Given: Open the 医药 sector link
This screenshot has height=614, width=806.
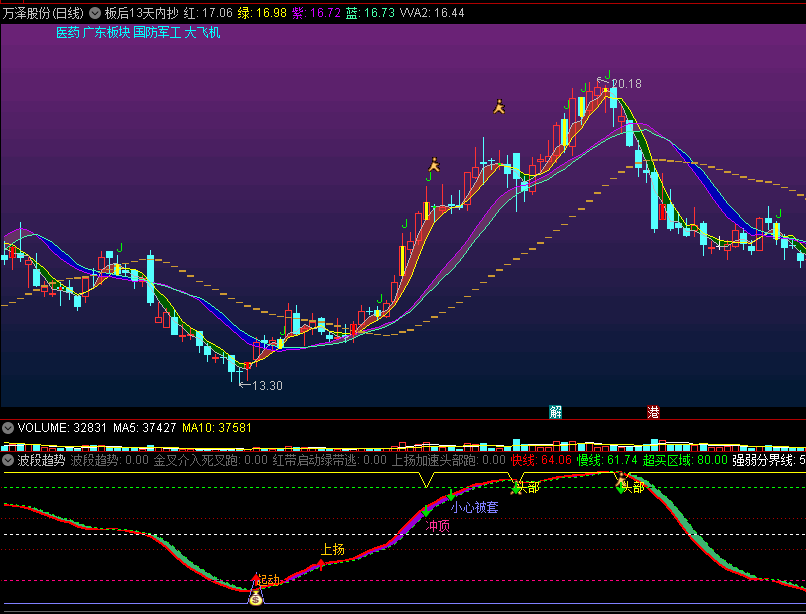Looking at the screenshot, I should coord(68,32).
